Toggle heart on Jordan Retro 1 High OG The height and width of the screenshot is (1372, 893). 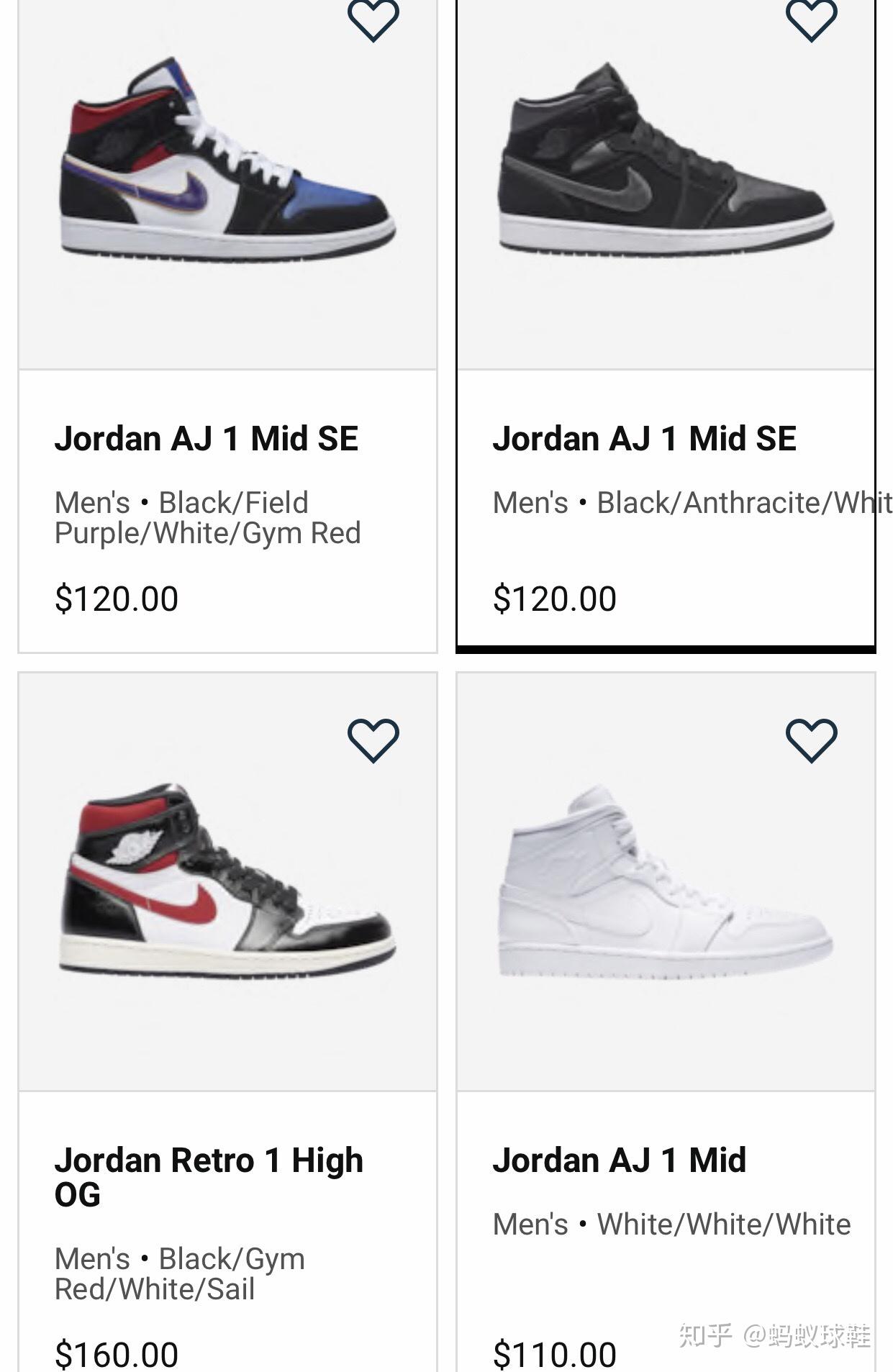(x=373, y=740)
